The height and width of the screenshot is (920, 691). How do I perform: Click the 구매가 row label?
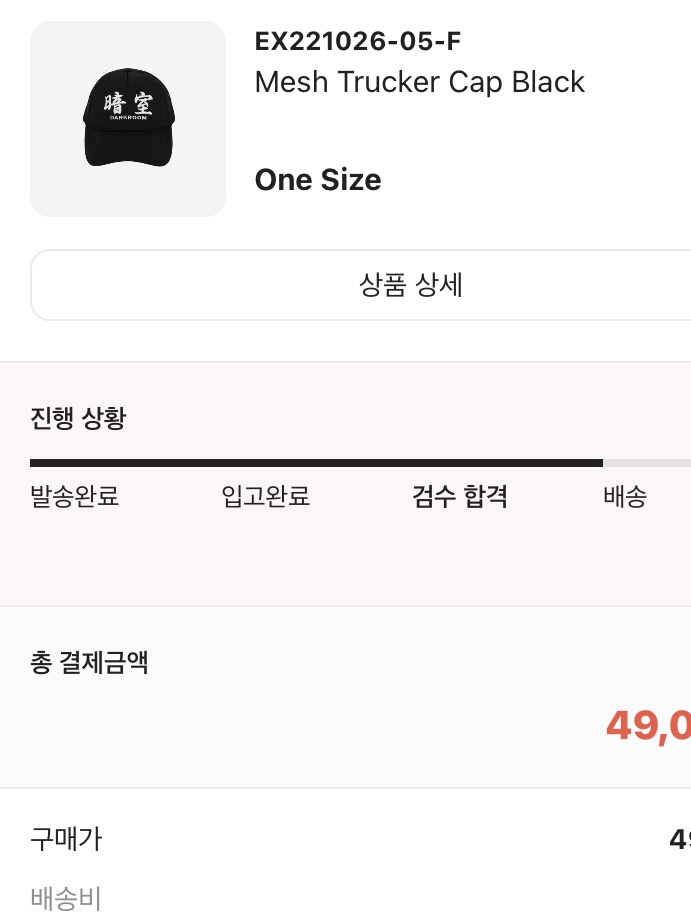coord(66,839)
